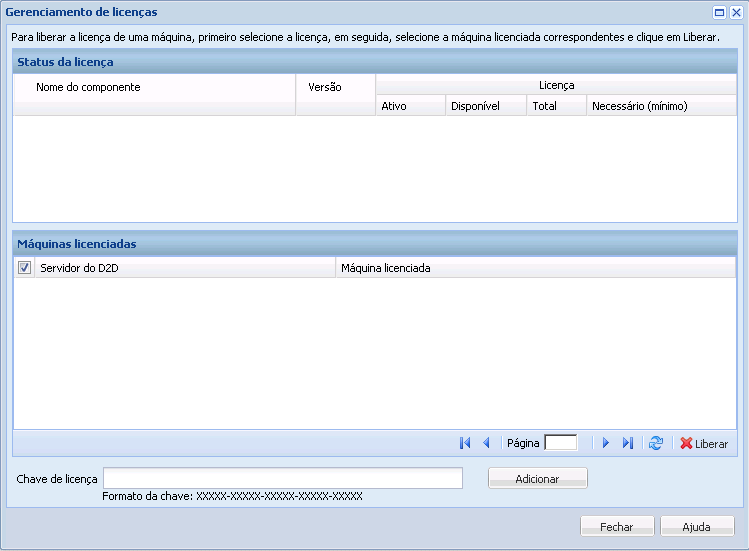749x551 pixels.
Task: Go to previous page arrow
Action: pos(486,443)
